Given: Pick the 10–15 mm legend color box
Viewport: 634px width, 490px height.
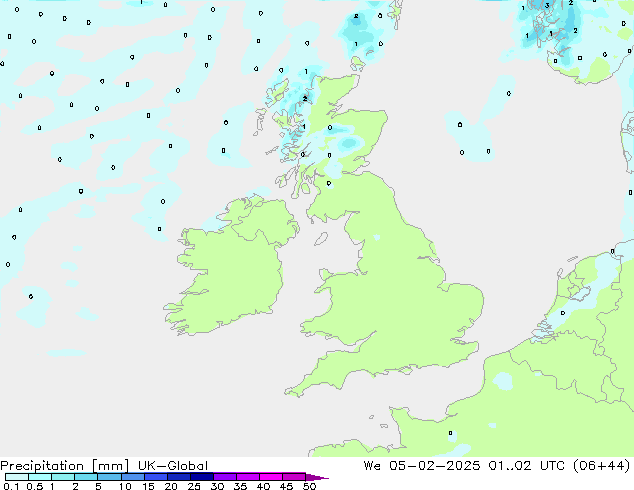Looking at the screenshot, I should (x=132, y=477).
